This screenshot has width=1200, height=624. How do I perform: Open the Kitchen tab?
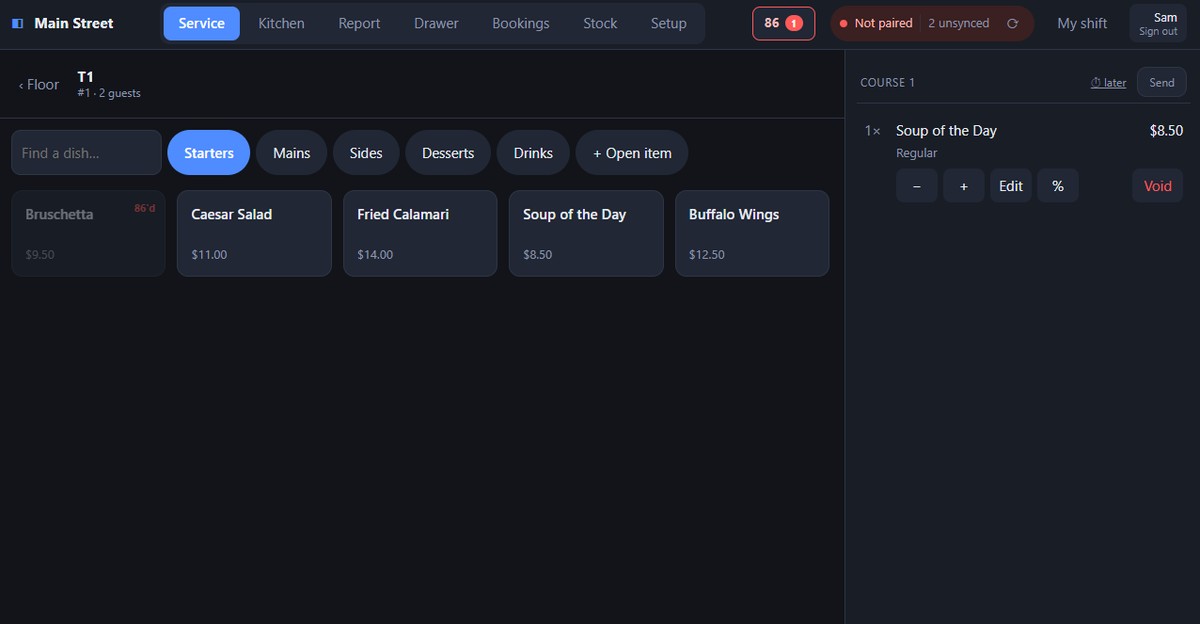click(x=281, y=23)
